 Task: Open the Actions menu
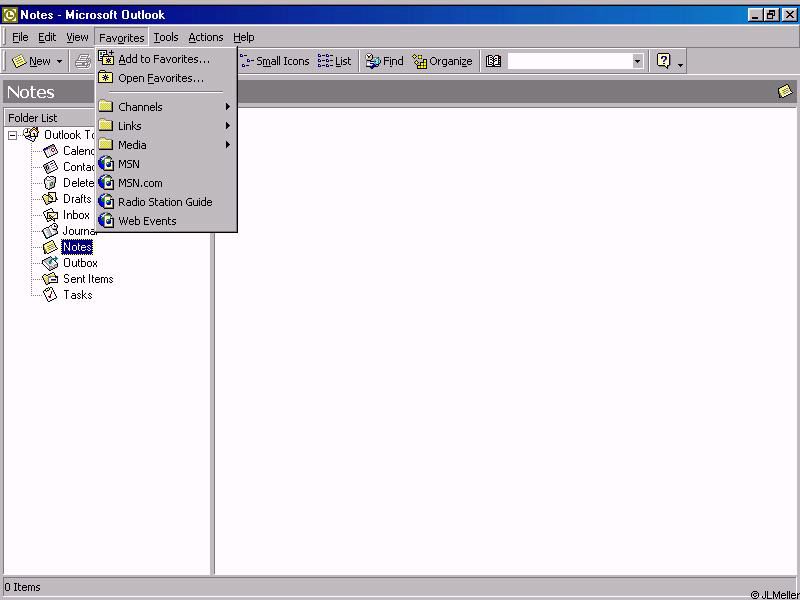click(206, 37)
